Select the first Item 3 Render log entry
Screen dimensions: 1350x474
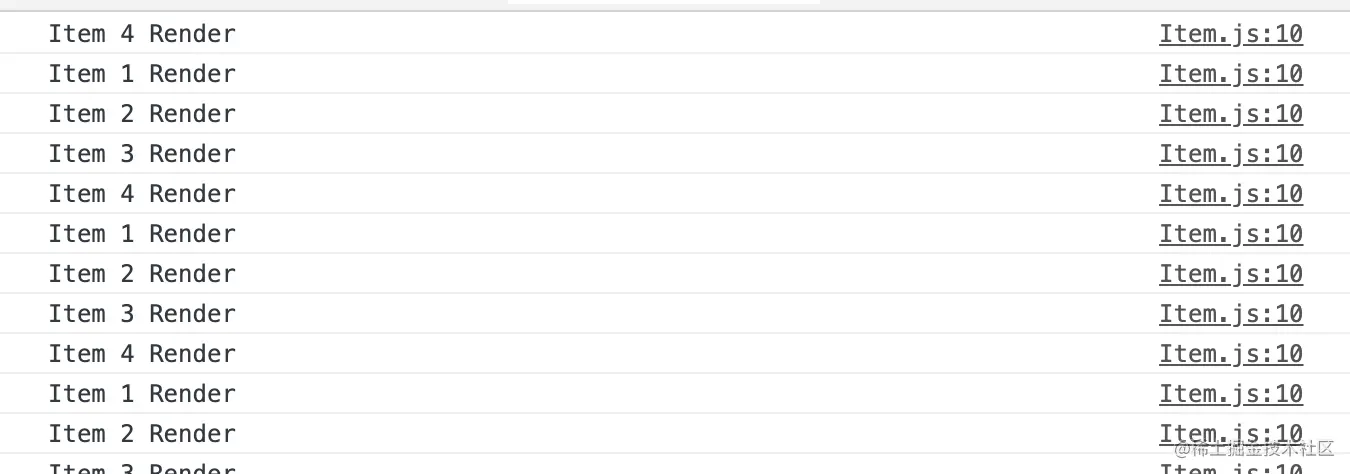pos(142,154)
